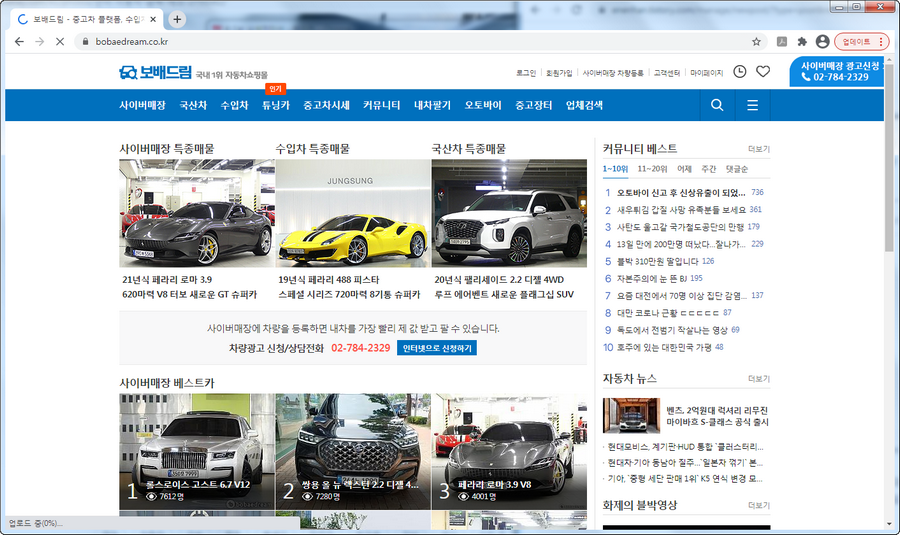Click 사이버매장 광고신청 phone banner
The width and height of the screenshot is (900, 535).
pyautogui.click(x=836, y=71)
